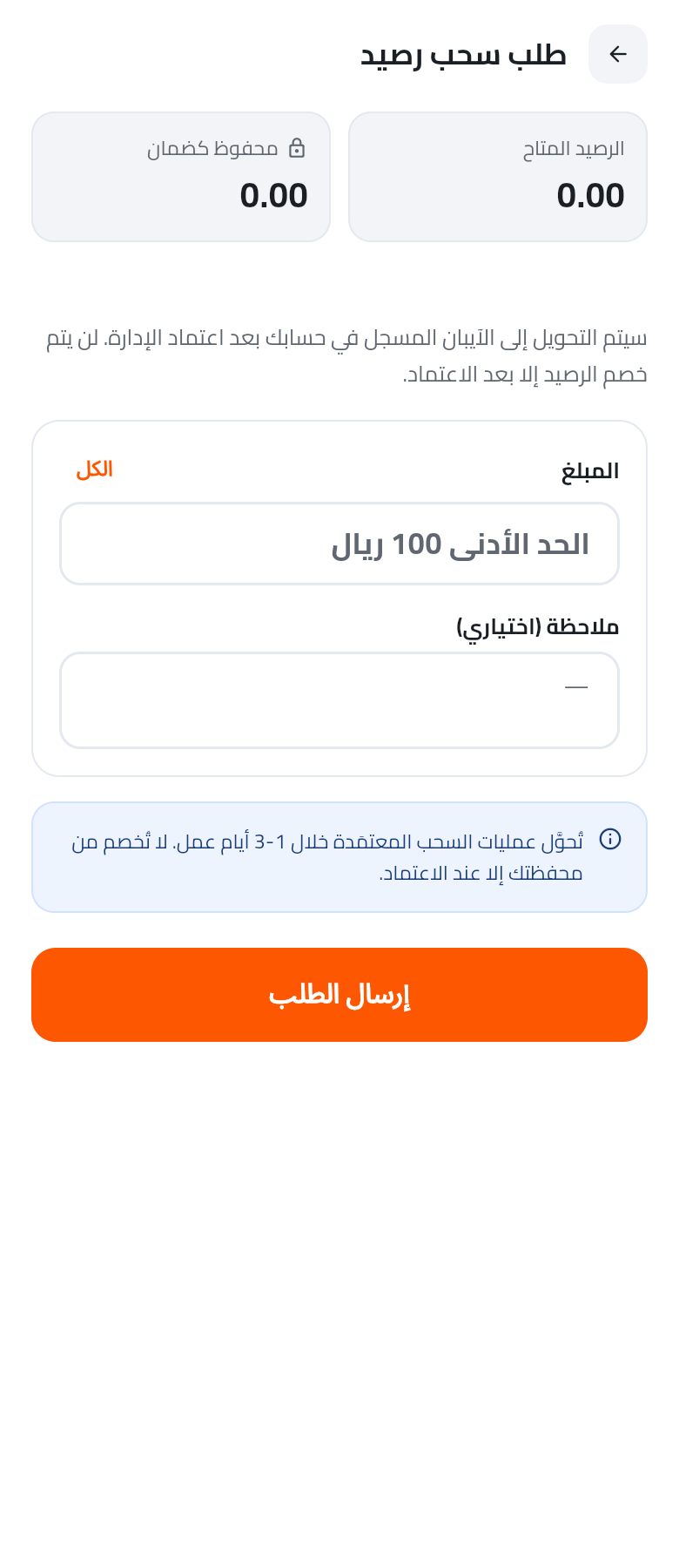Click inside the optional note text area

(339, 700)
